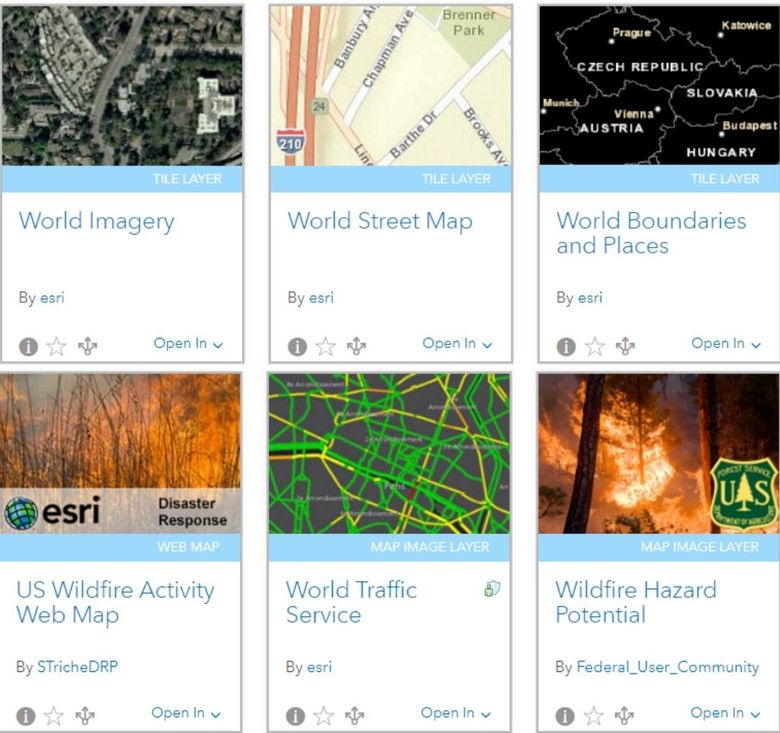
Task: Click subscriber content badge on World Traffic Service
Action: (x=492, y=589)
